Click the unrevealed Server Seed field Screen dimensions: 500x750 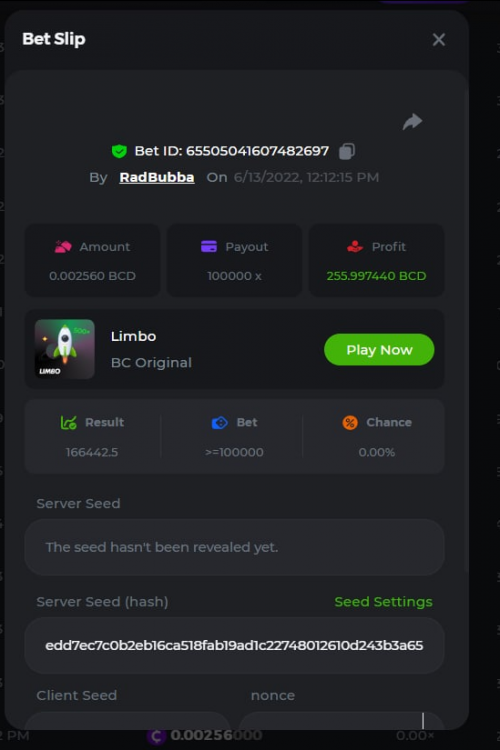click(234, 547)
